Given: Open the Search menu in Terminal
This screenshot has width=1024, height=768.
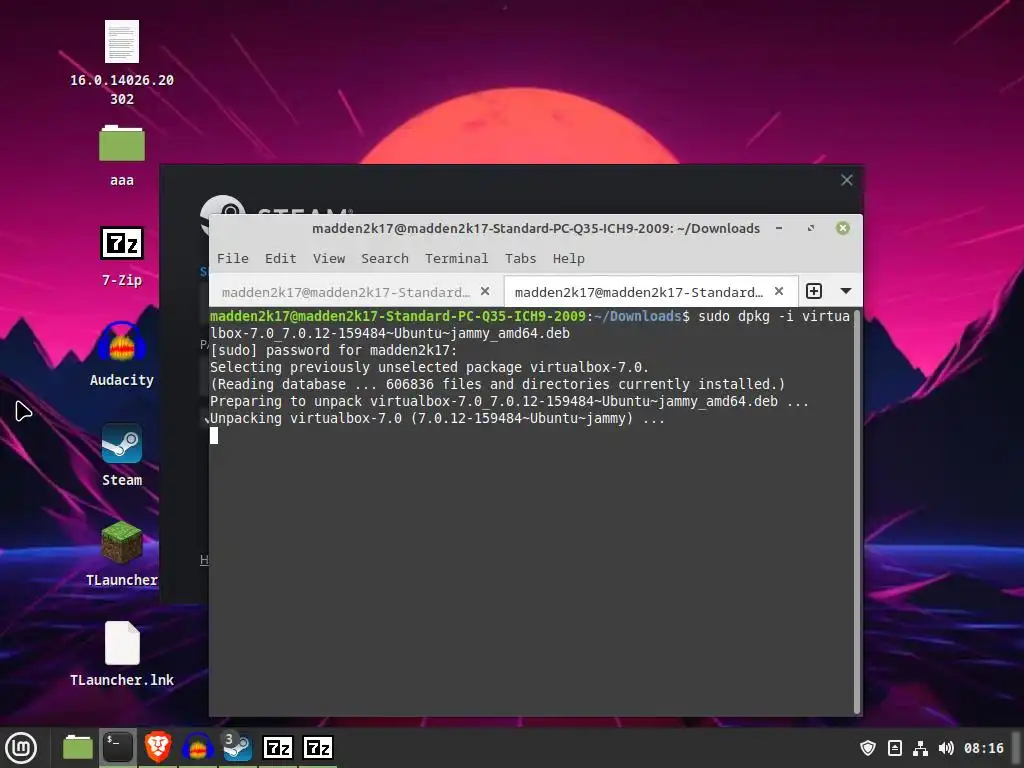Looking at the screenshot, I should click(x=385, y=259).
